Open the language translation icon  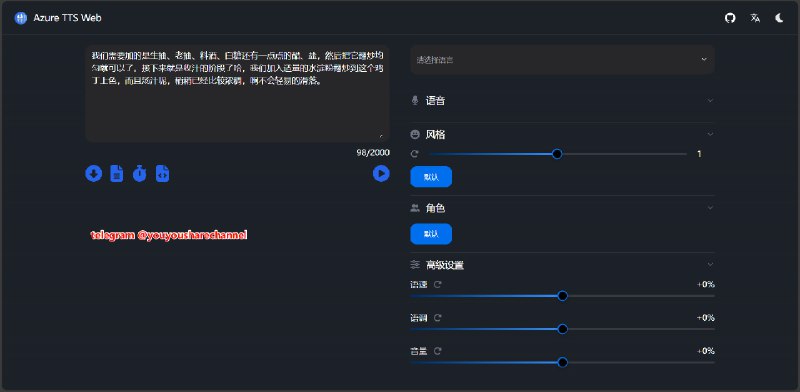point(755,18)
